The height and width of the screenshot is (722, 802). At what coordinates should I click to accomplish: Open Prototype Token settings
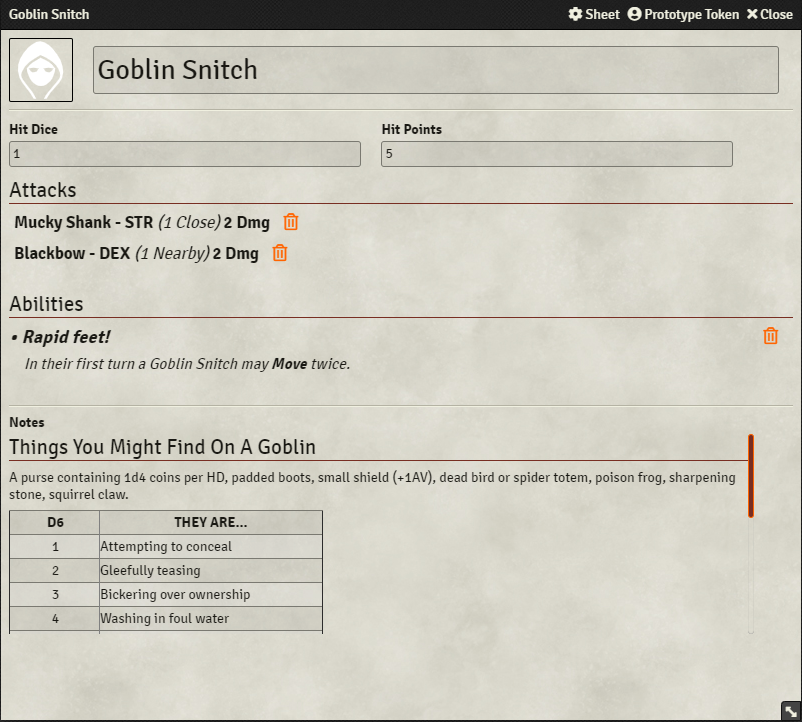pos(683,14)
